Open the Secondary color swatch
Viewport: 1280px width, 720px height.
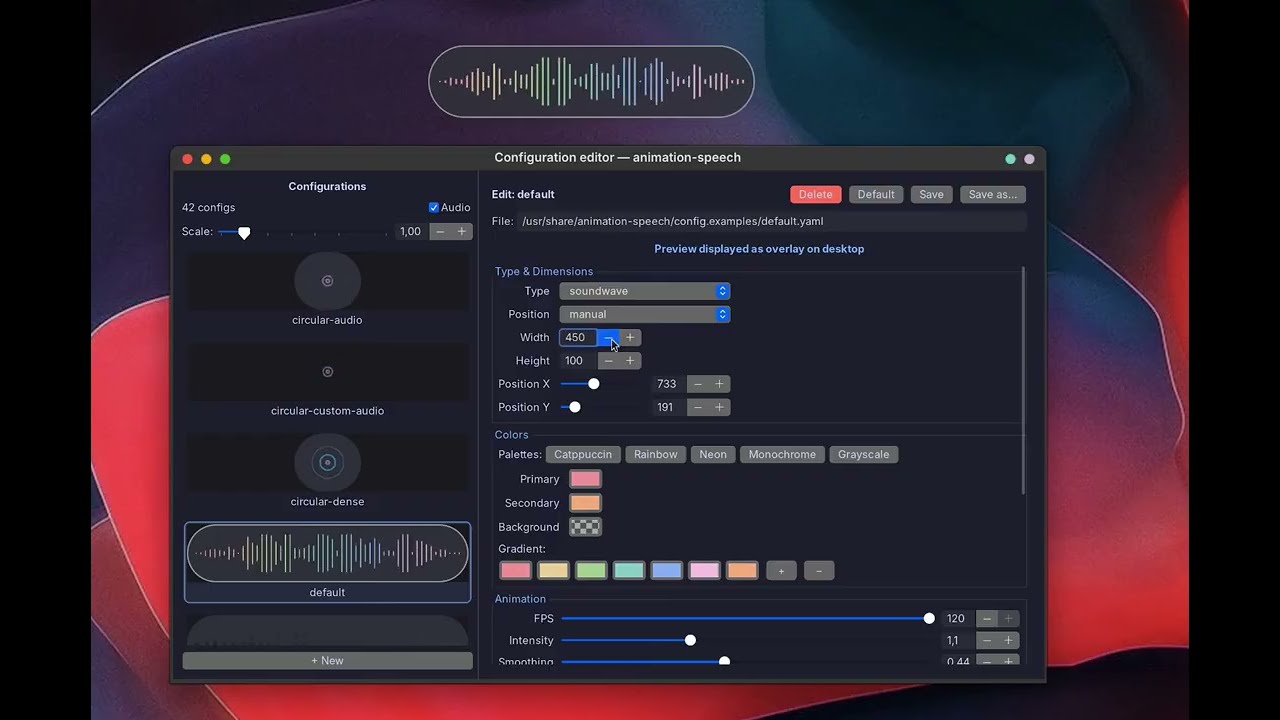[x=585, y=504]
